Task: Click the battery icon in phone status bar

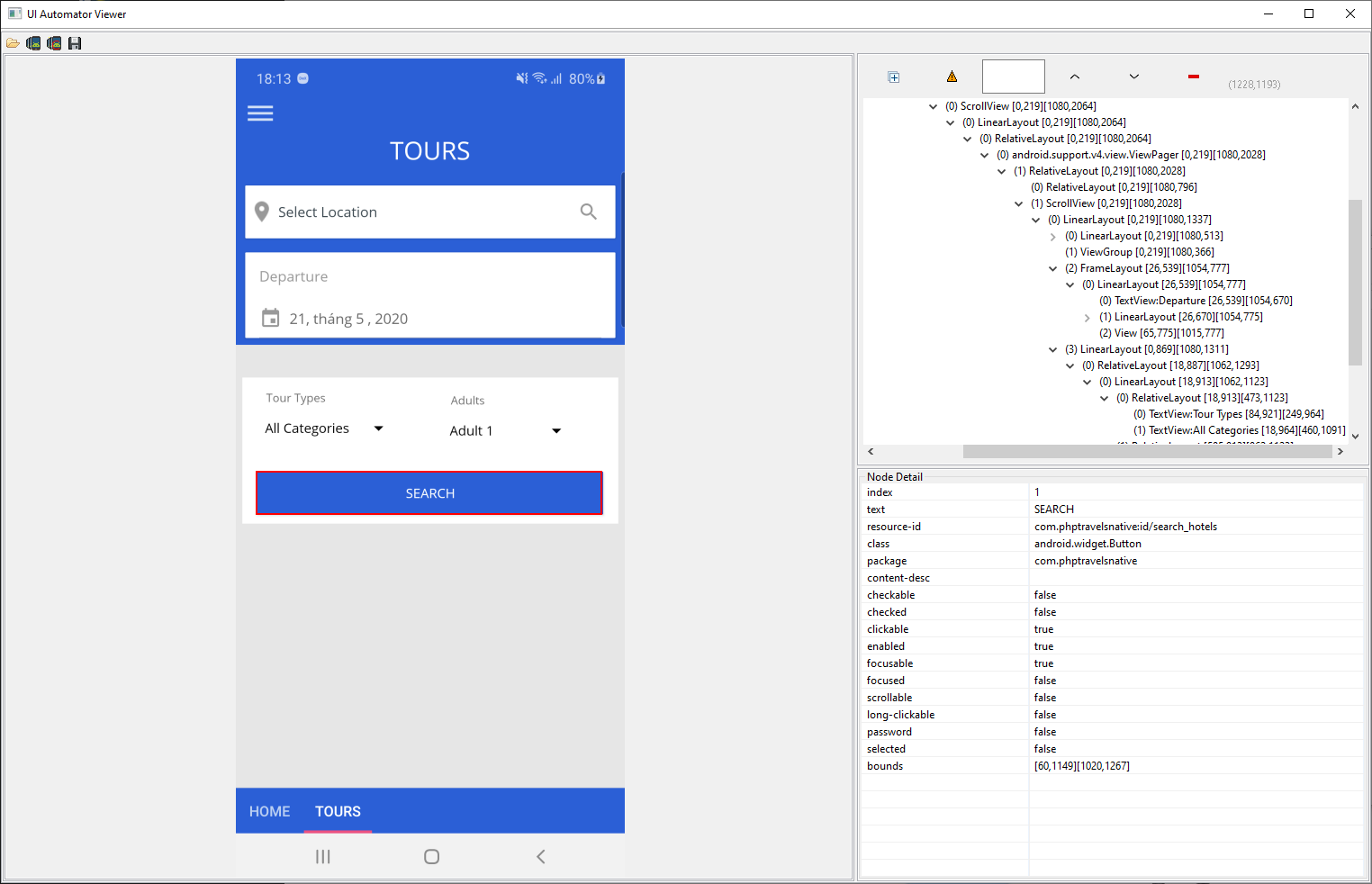Action: (x=601, y=78)
